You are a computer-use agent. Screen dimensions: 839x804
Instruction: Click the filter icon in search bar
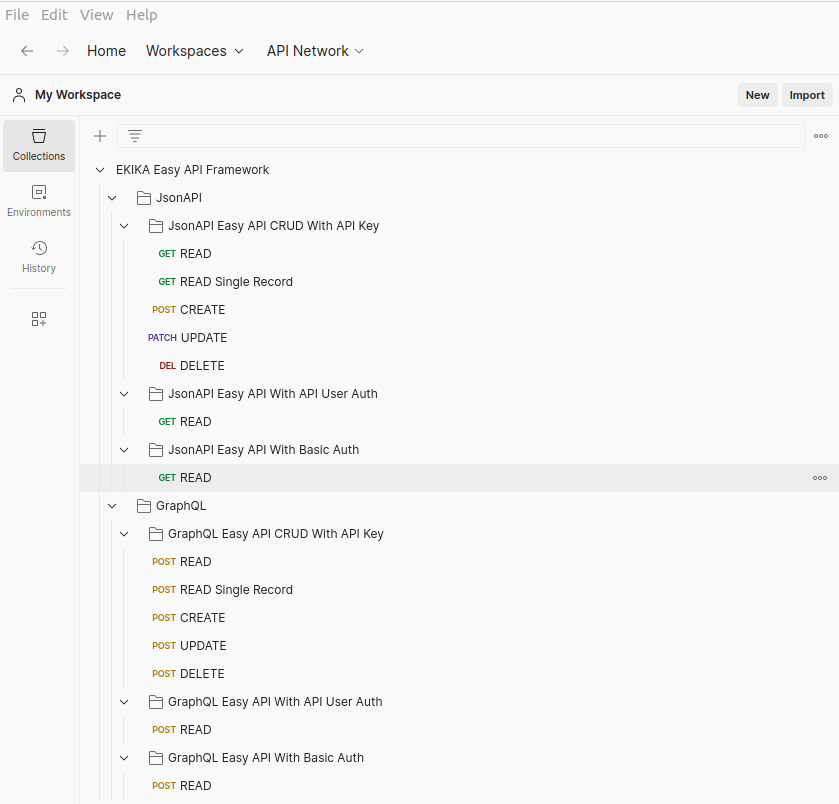pos(135,136)
